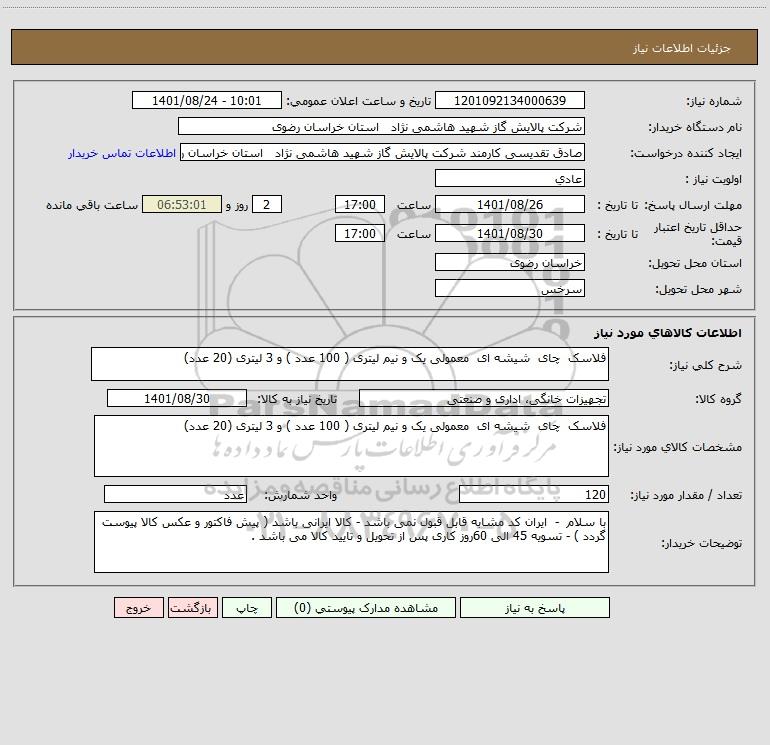Click the 17:00 time field beside 1401/08/26
The height and width of the screenshot is (745, 770).
coord(359,204)
